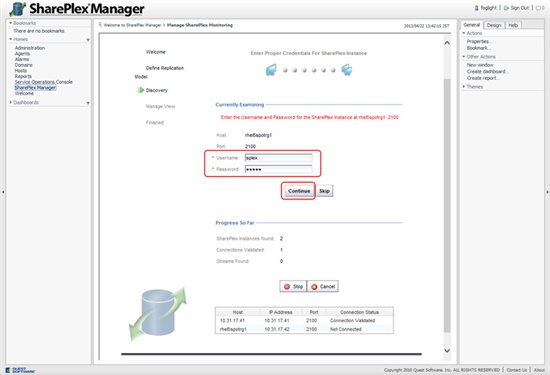Collapse the right action panel arrow
The image size is (550, 375).
pyautogui.click(x=547, y=192)
